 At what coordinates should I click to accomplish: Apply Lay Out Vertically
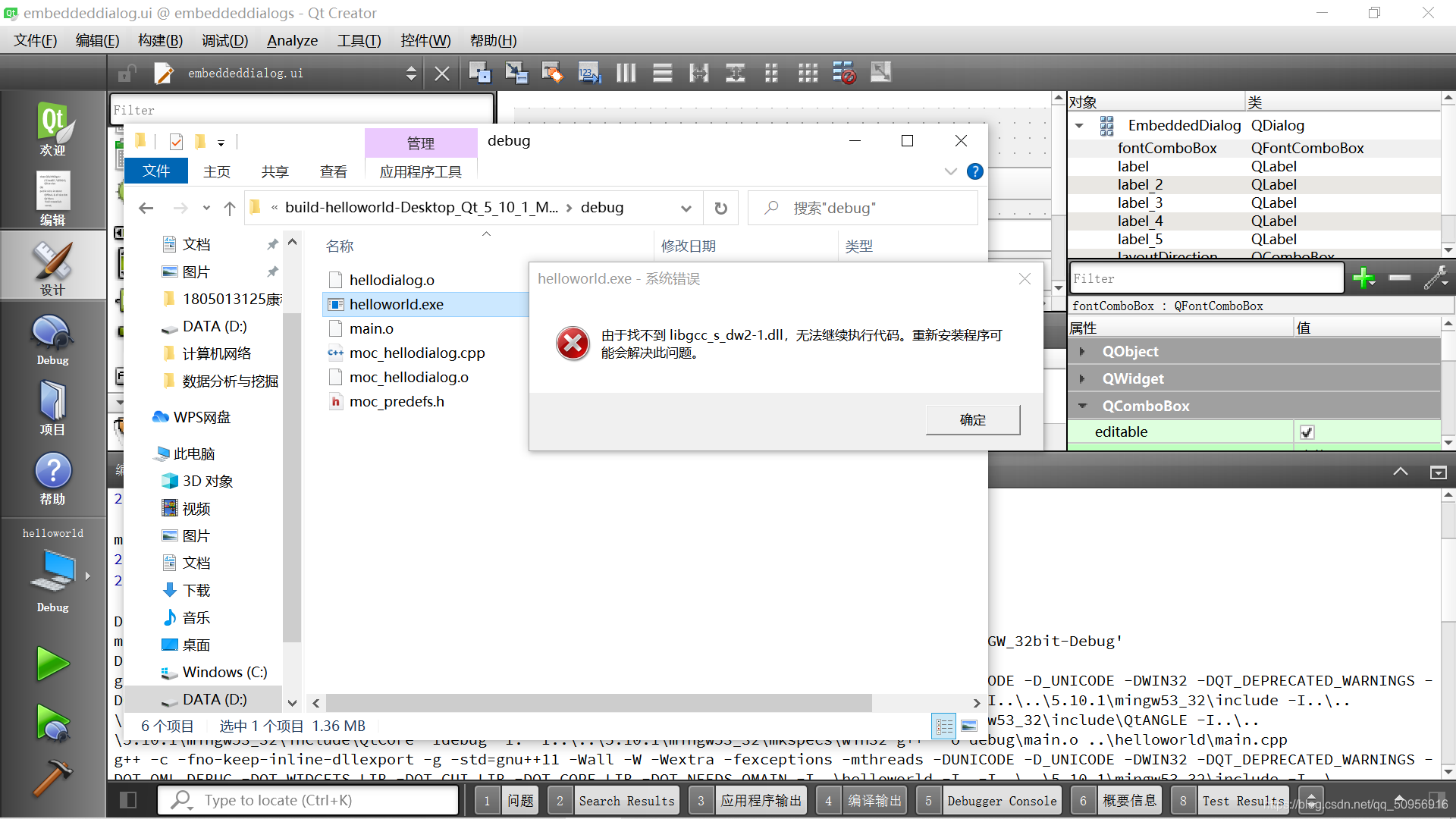click(x=662, y=73)
